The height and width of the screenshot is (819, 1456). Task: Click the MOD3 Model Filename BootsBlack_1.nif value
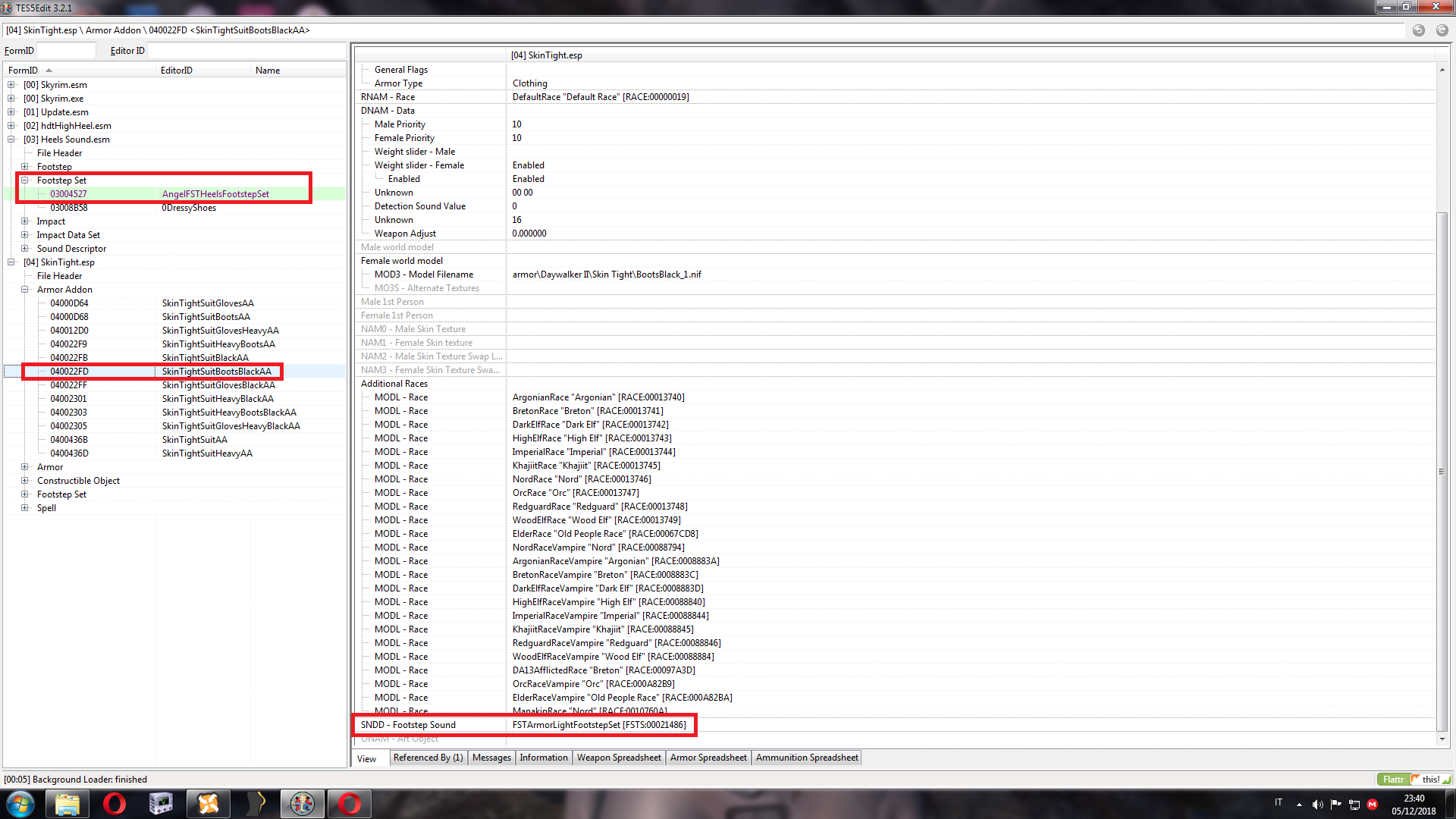(x=607, y=275)
